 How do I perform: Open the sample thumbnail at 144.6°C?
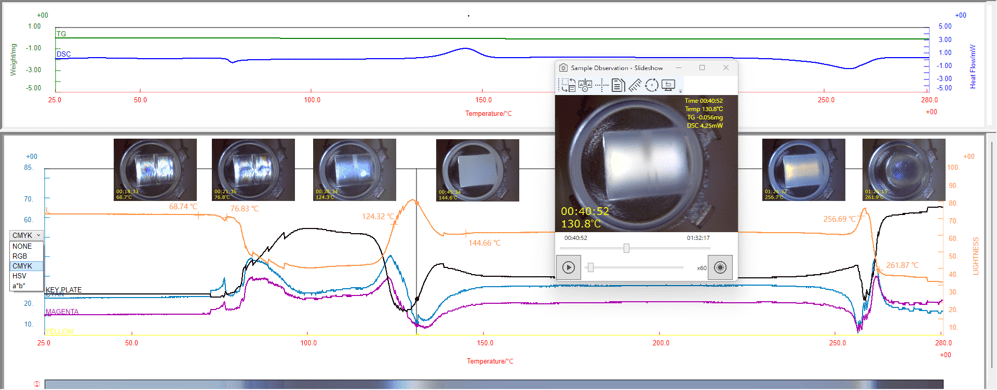click(478, 169)
